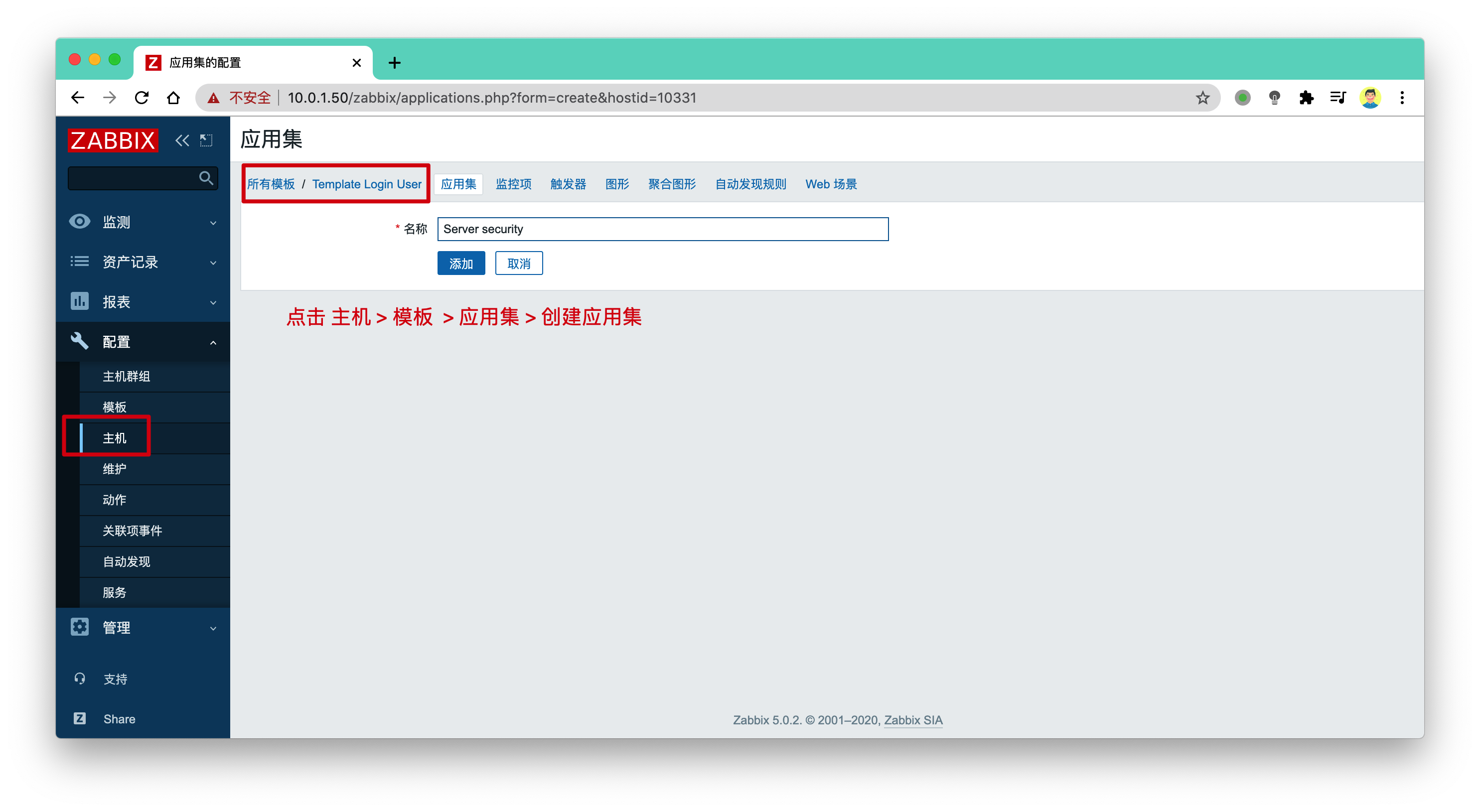Open the browser extensions puzzle icon
1480x812 pixels.
coord(1306,98)
